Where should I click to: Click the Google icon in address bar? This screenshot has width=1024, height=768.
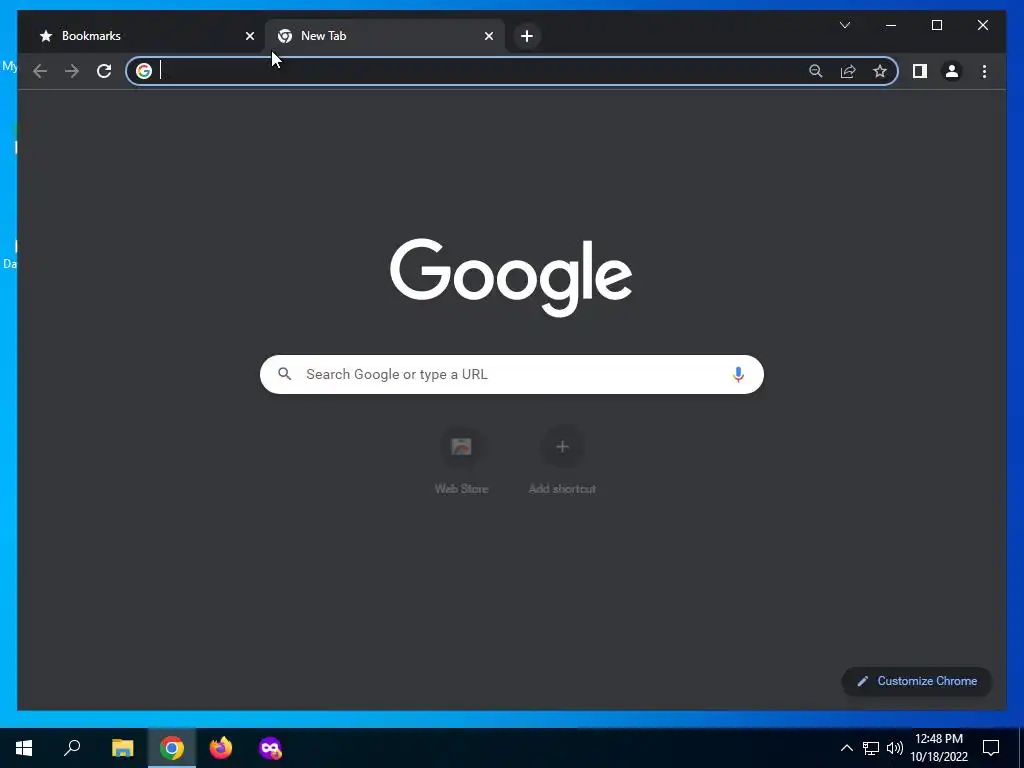(144, 71)
